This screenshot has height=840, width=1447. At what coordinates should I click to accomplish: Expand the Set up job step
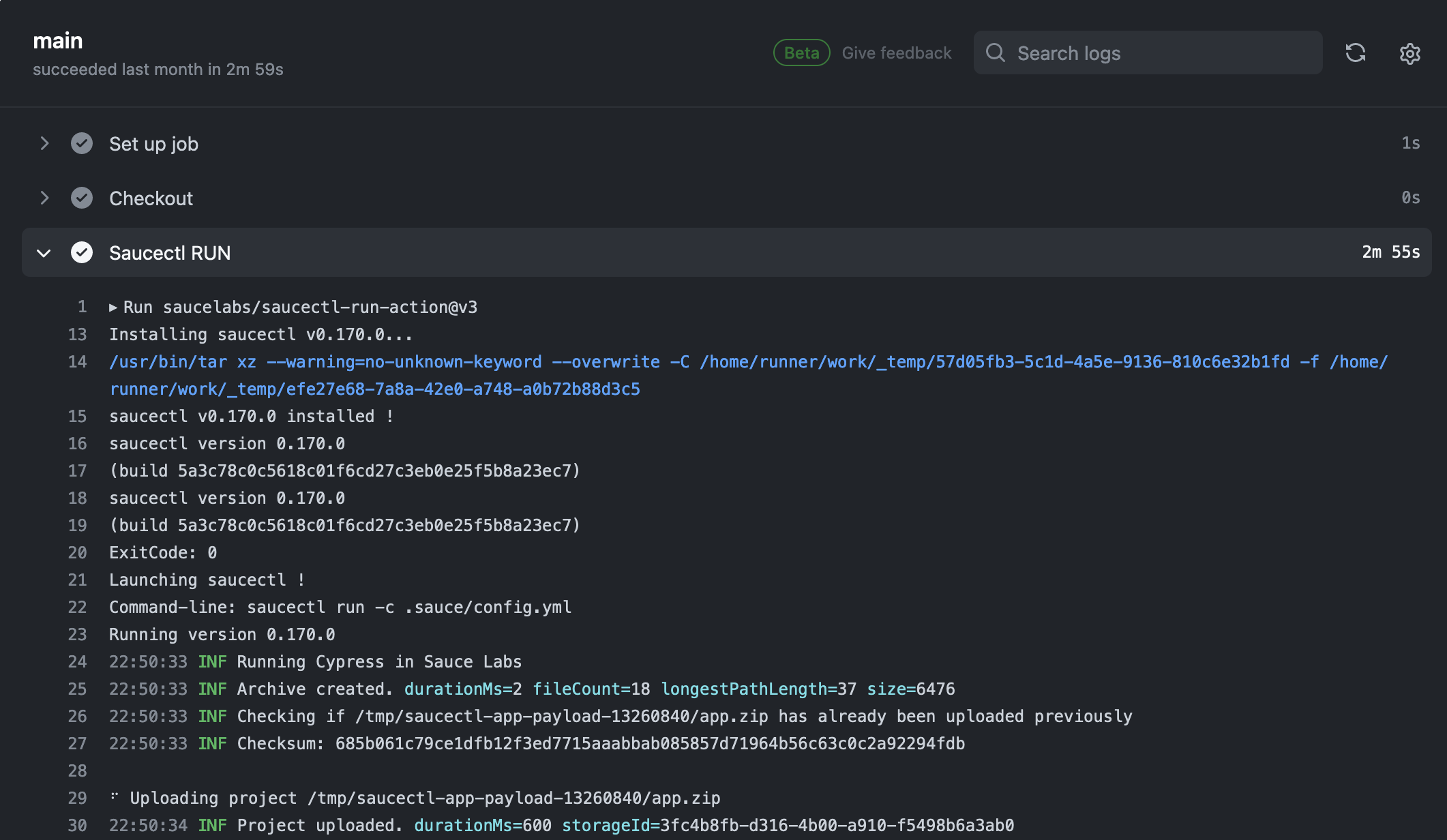(45, 144)
